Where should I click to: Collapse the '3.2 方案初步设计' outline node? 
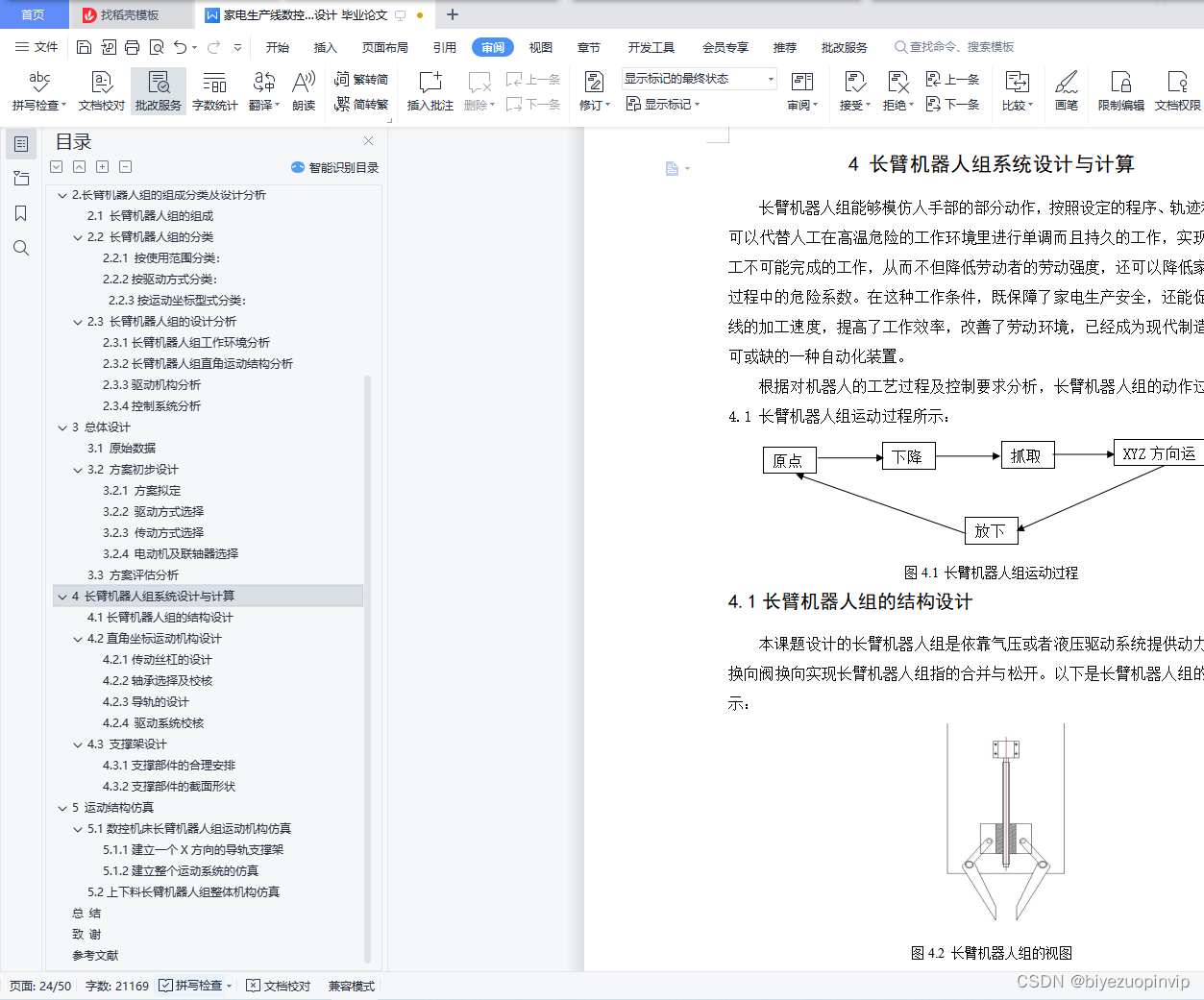point(78,470)
